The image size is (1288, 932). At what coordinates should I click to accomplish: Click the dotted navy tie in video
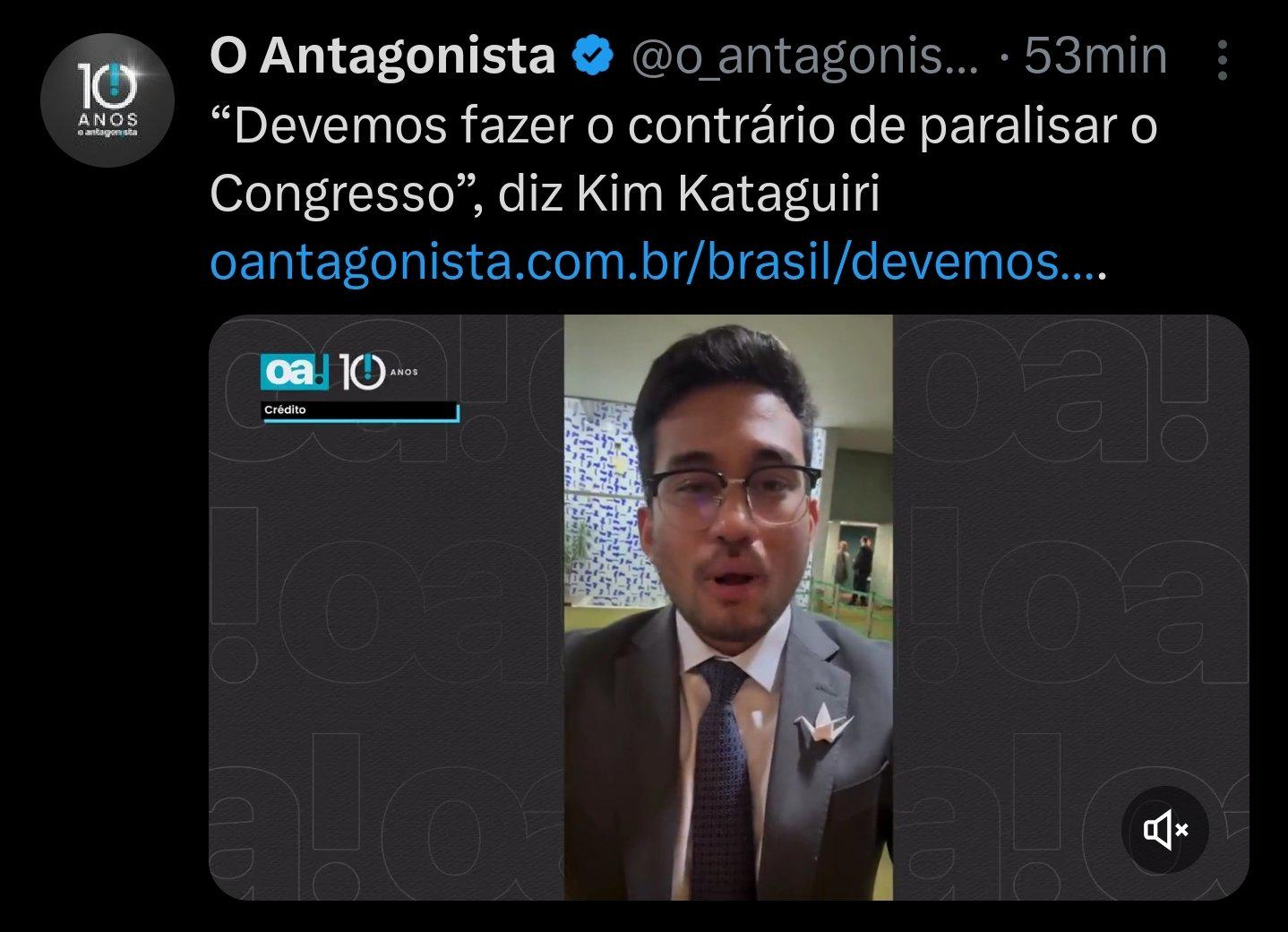coord(722,771)
